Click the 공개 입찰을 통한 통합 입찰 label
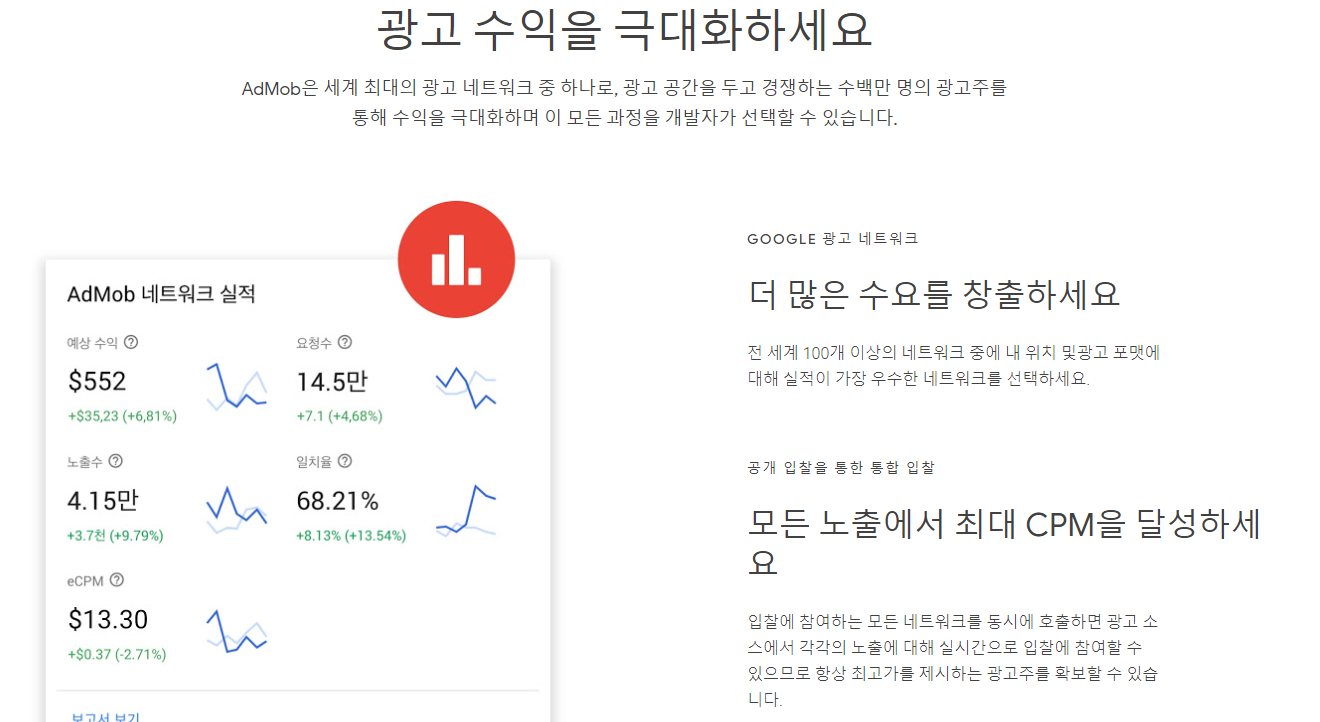This screenshot has height=722, width=1320. pyautogui.click(x=841, y=468)
